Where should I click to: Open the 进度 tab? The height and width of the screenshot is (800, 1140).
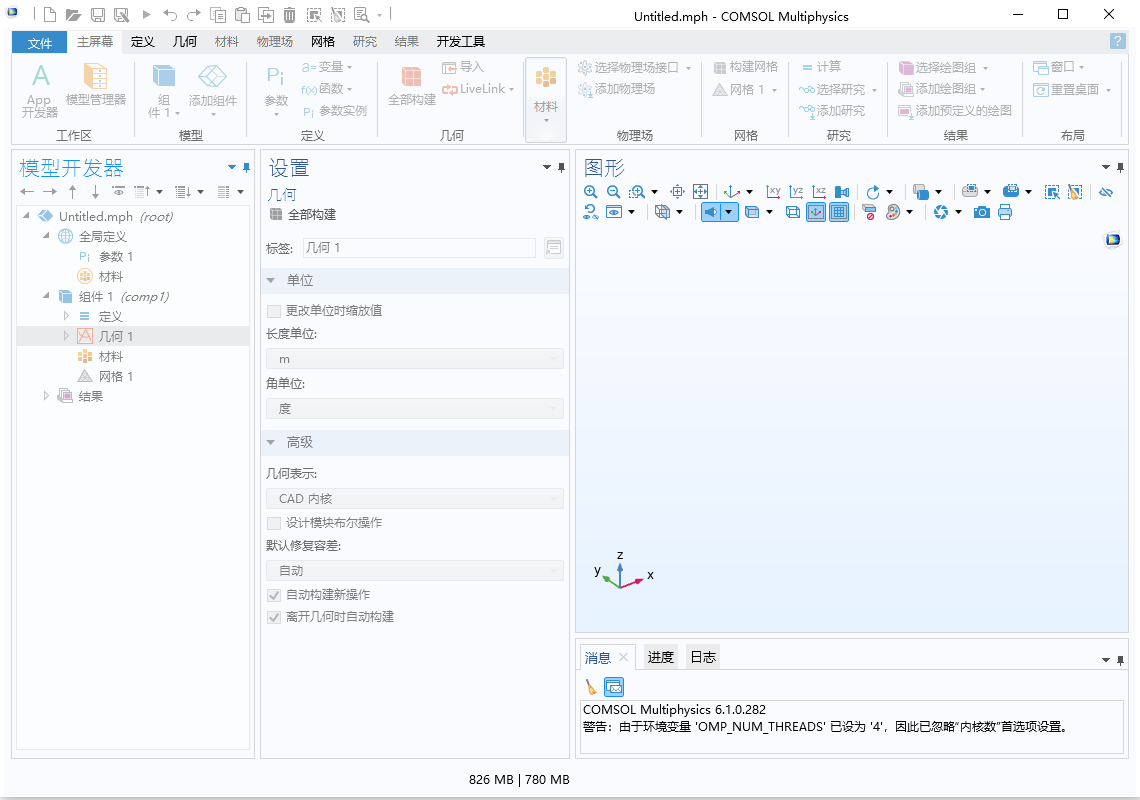click(660, 657)
